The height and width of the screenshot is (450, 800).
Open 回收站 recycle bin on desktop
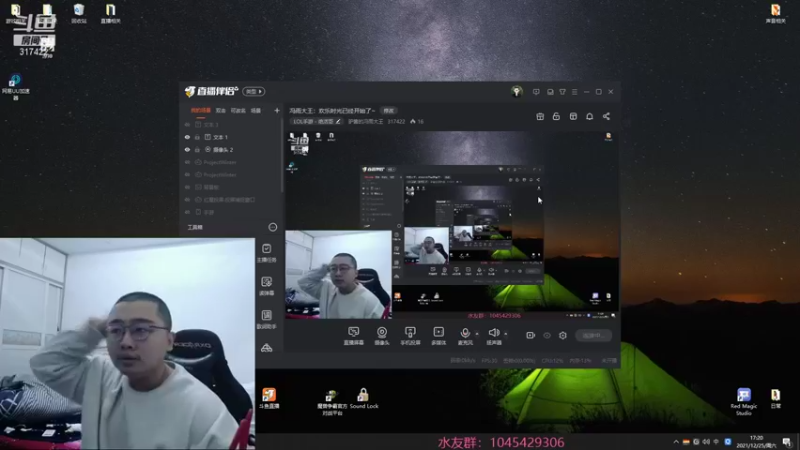(x=79, y=14)
